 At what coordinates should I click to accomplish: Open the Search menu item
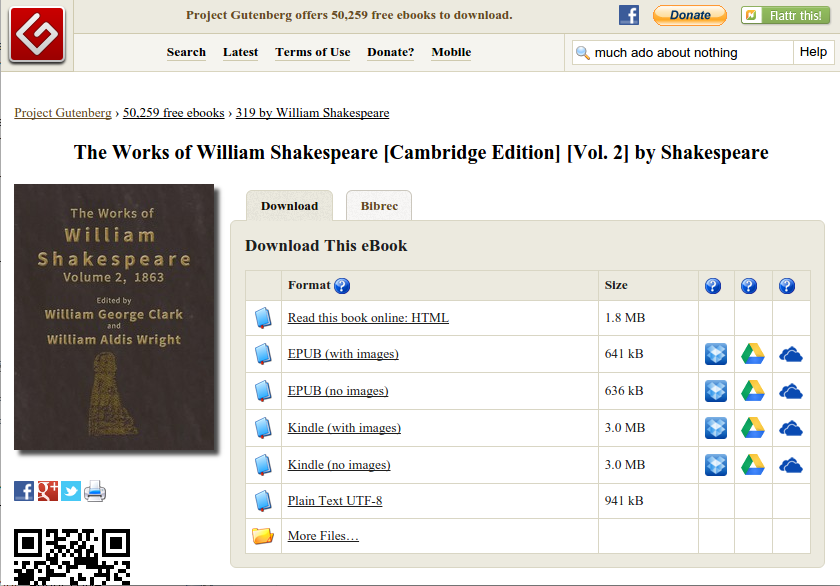tap(186, 52)
